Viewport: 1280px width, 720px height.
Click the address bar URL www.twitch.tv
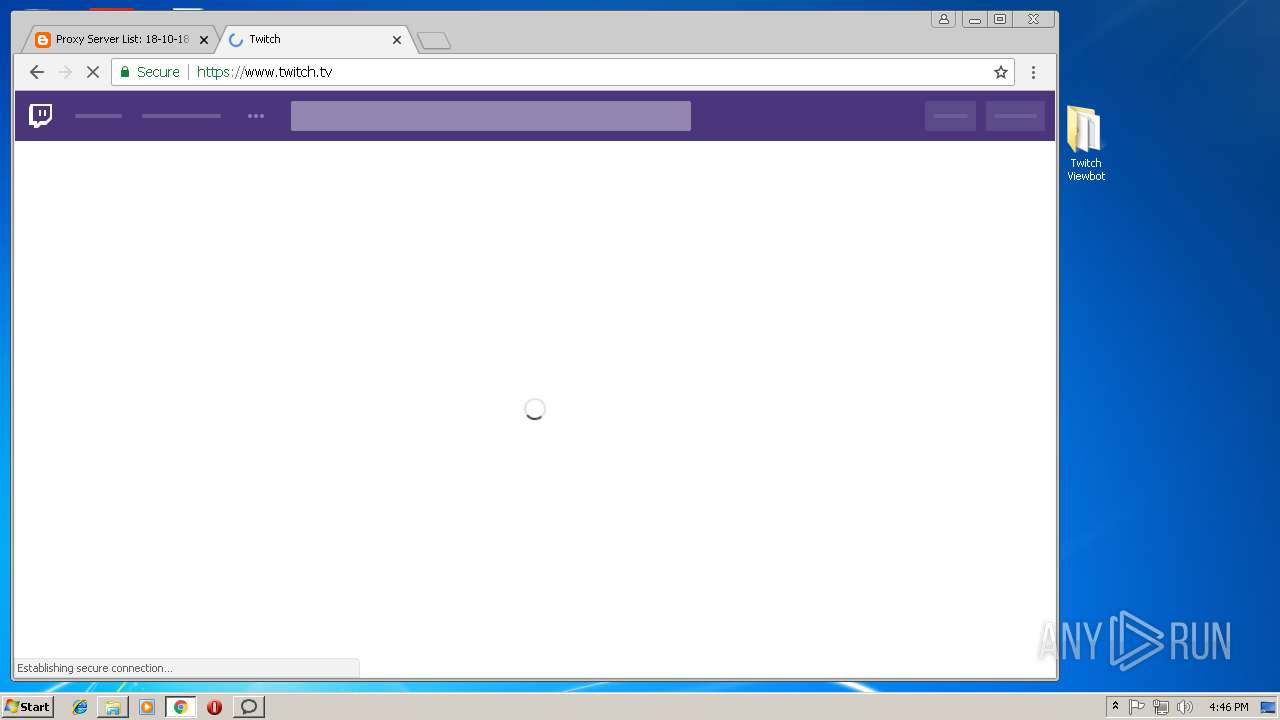(264, 72)
